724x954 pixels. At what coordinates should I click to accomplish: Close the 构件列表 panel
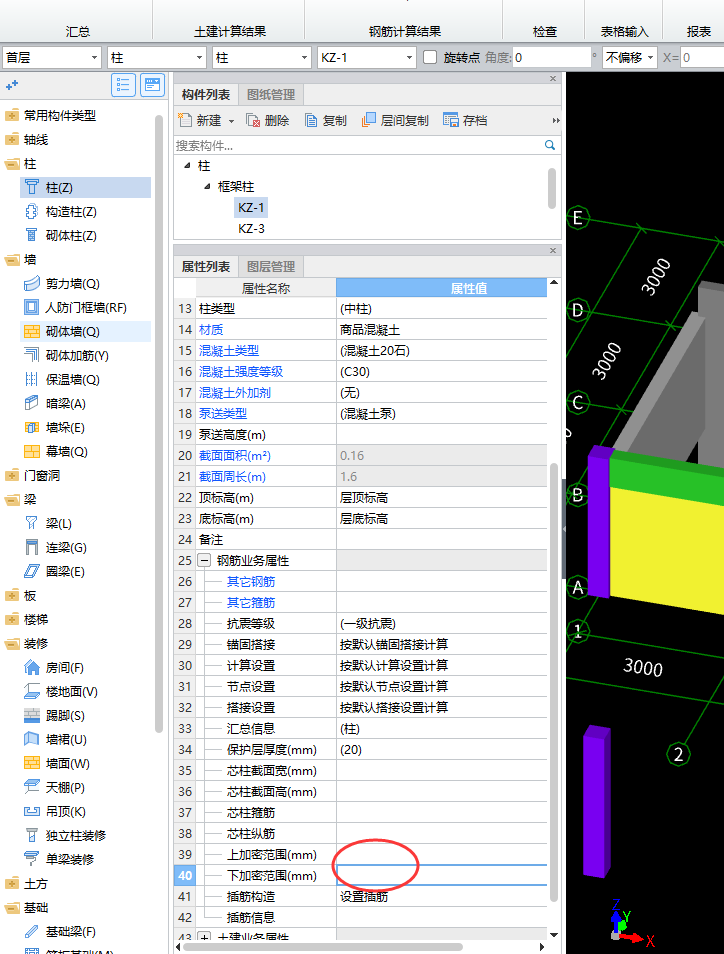553,78
